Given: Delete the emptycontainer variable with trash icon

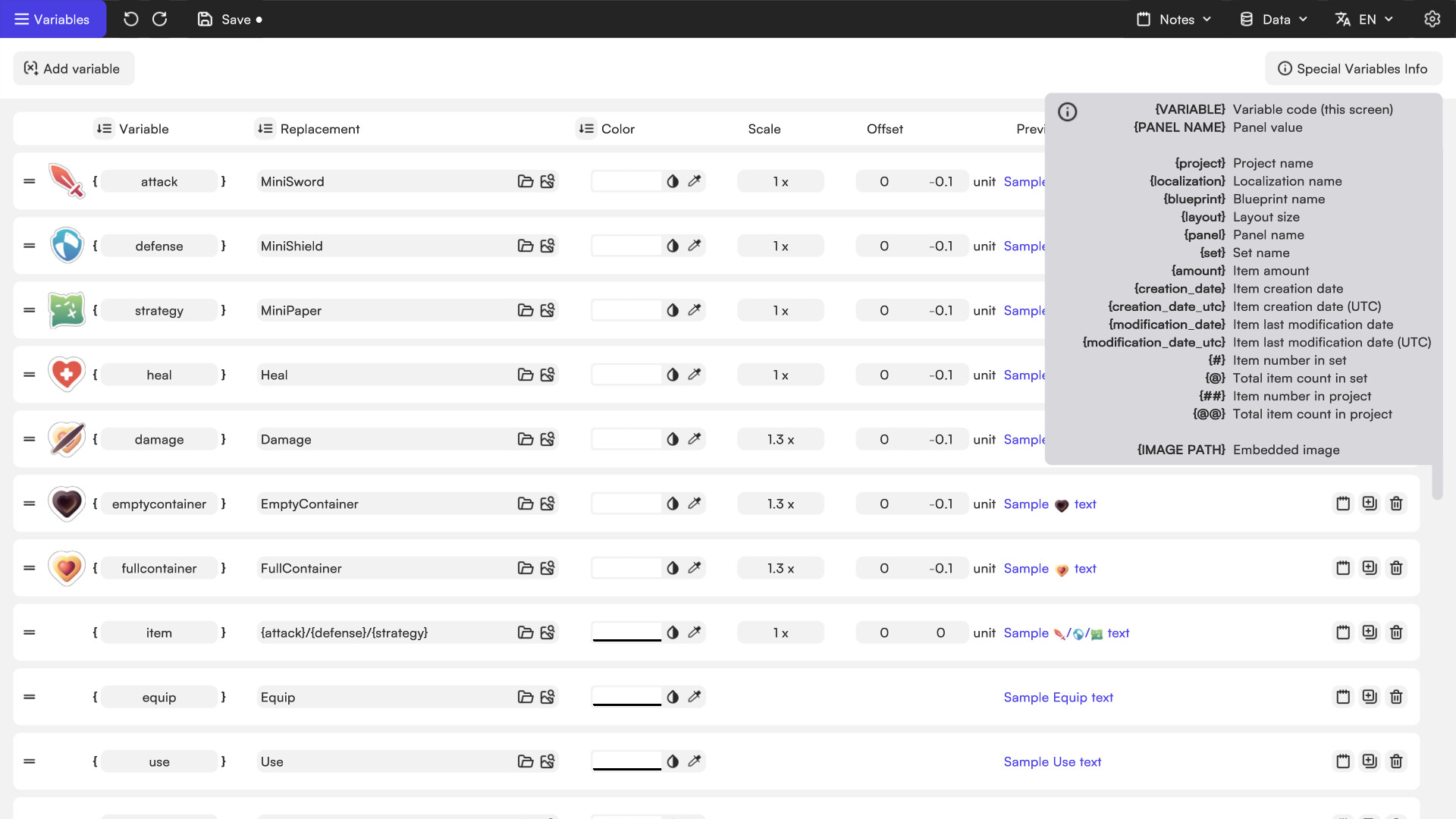Looking at the screenshot, I should click(x=1396, y=504).
